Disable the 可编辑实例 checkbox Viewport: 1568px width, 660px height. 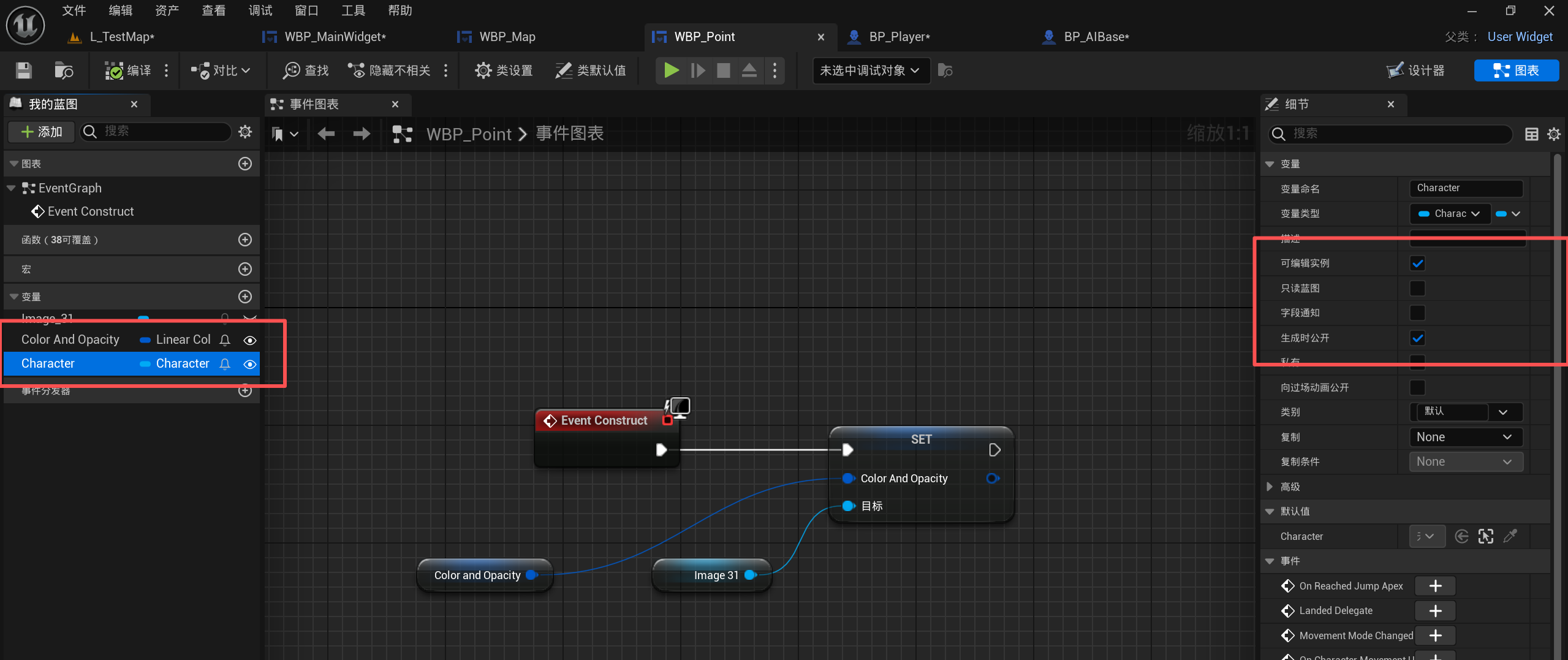[1417, 263]
